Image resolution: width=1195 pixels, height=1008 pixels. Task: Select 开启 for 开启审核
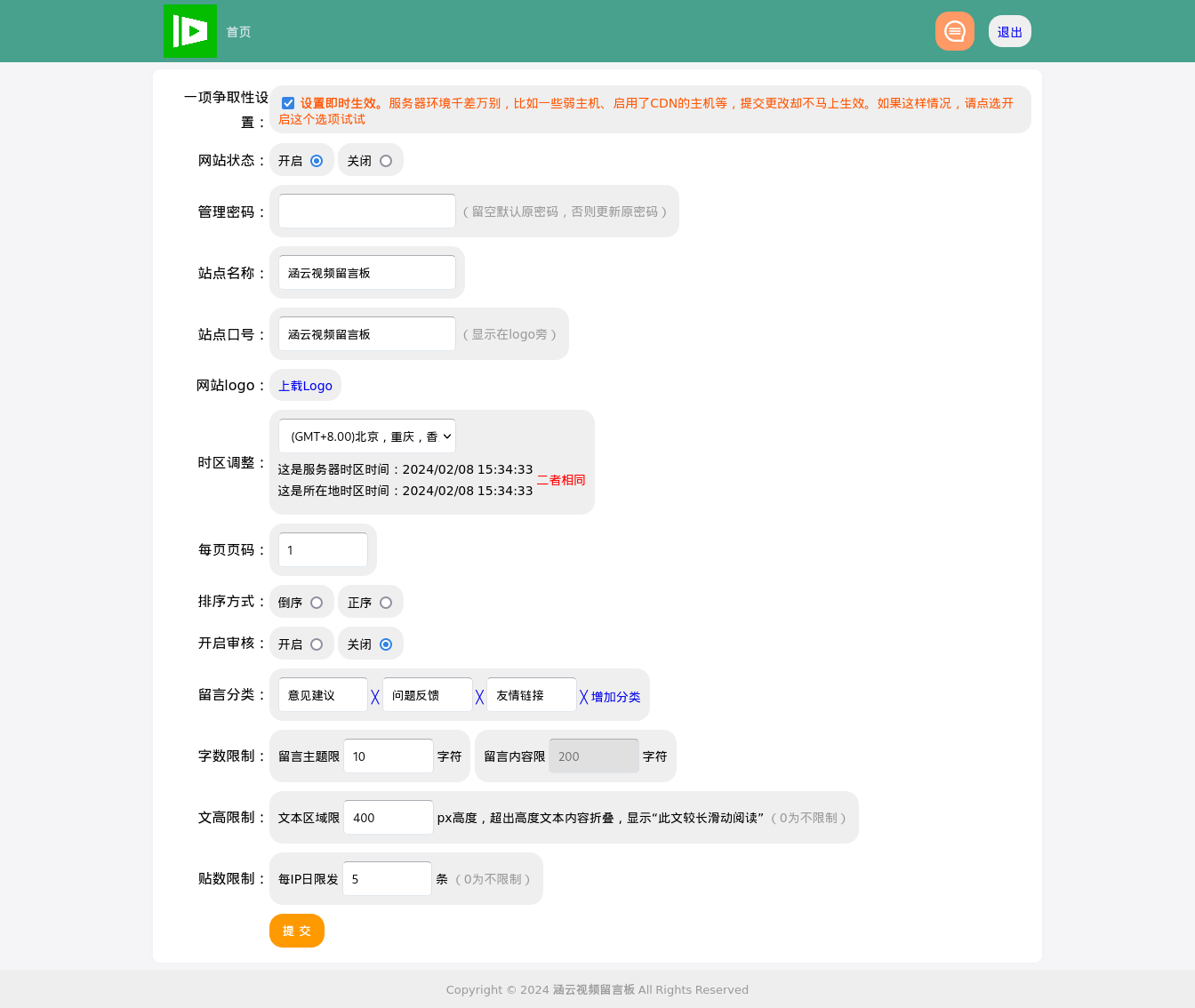click(317, 644)
